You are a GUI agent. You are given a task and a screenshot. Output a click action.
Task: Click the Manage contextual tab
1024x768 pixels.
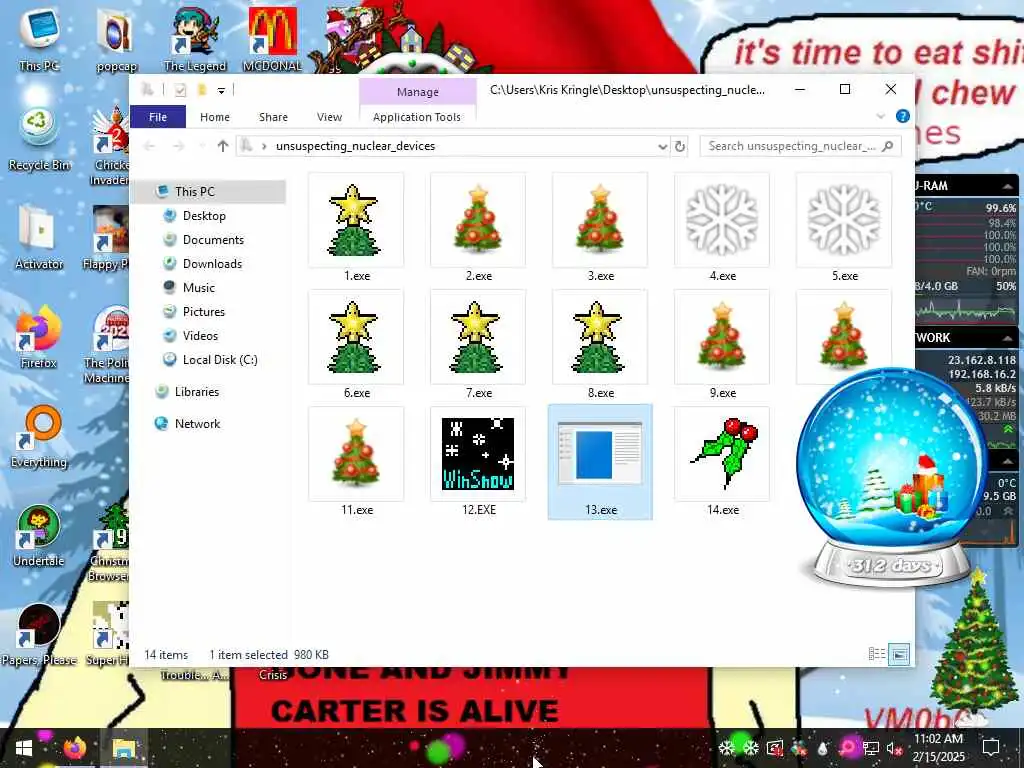(418, 92)
